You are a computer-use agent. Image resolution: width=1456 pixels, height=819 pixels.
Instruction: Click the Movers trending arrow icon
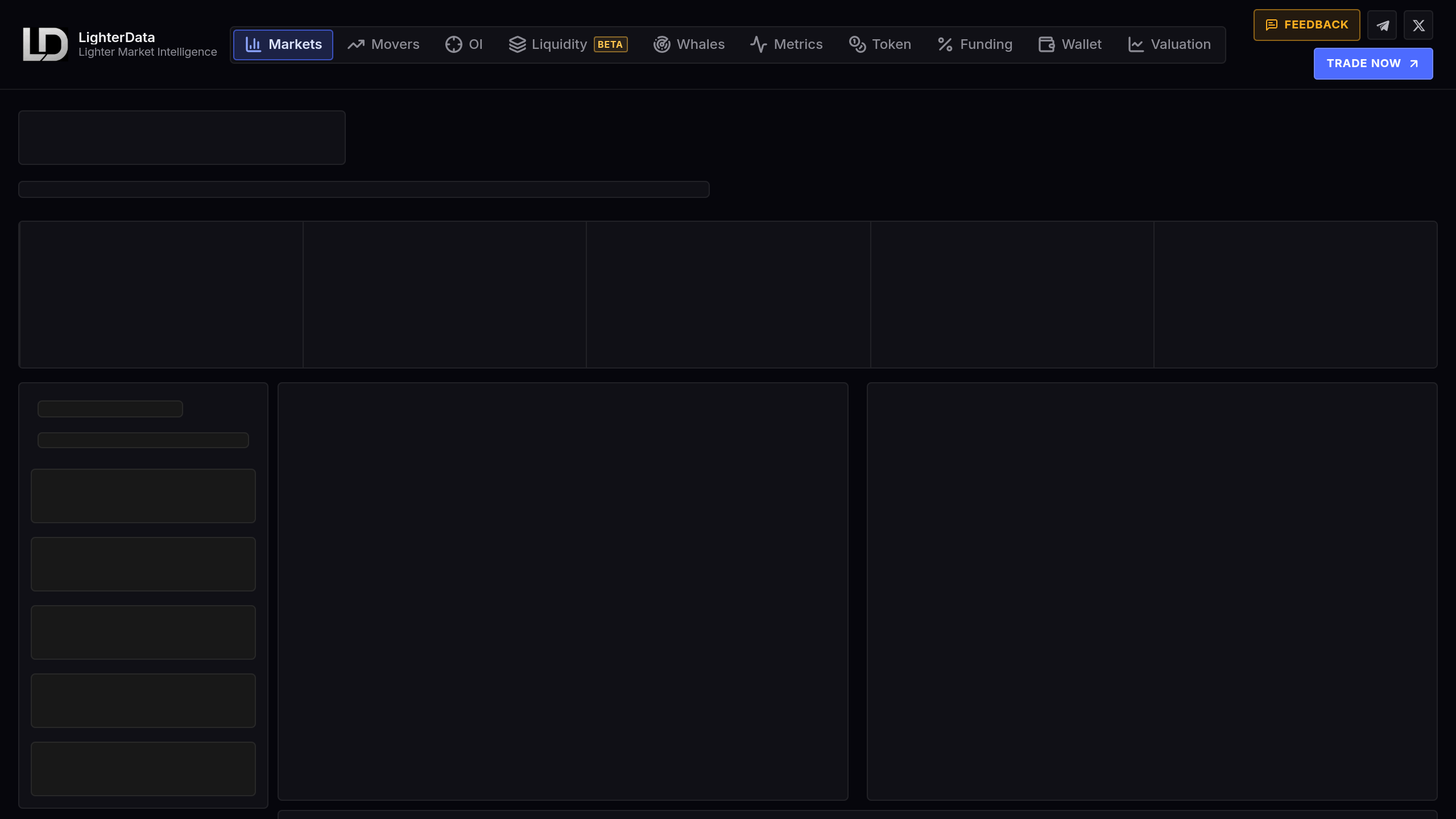coord(356,44)
